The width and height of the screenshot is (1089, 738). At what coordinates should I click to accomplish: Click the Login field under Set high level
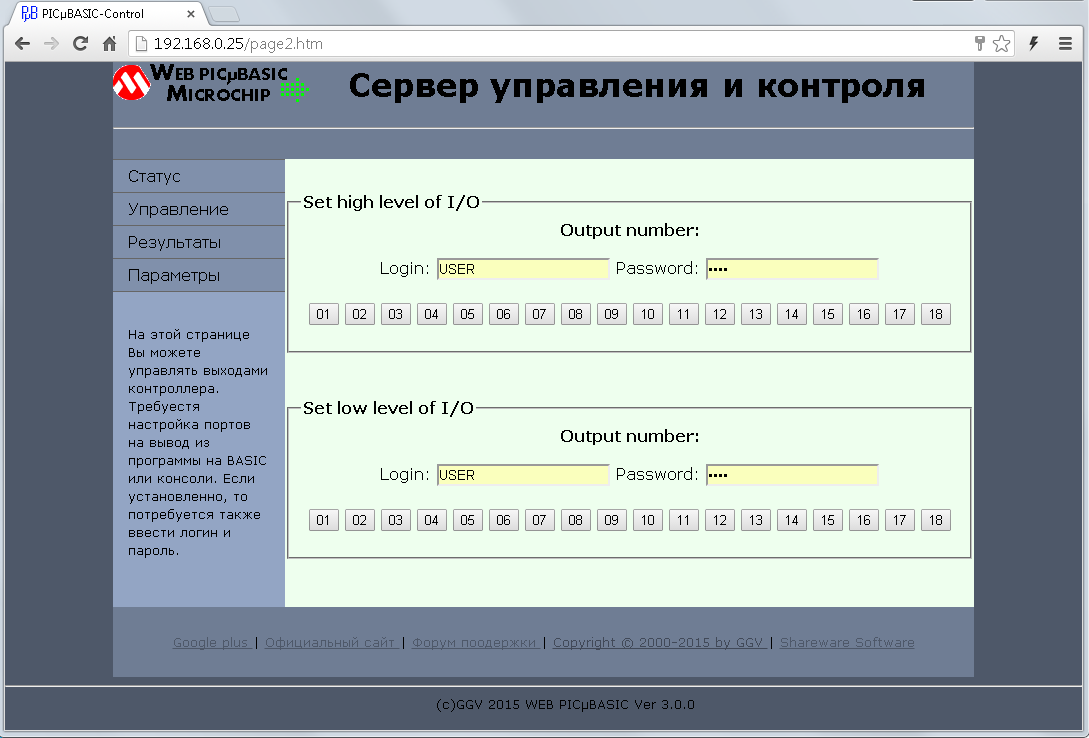click(x=522, y=269)
